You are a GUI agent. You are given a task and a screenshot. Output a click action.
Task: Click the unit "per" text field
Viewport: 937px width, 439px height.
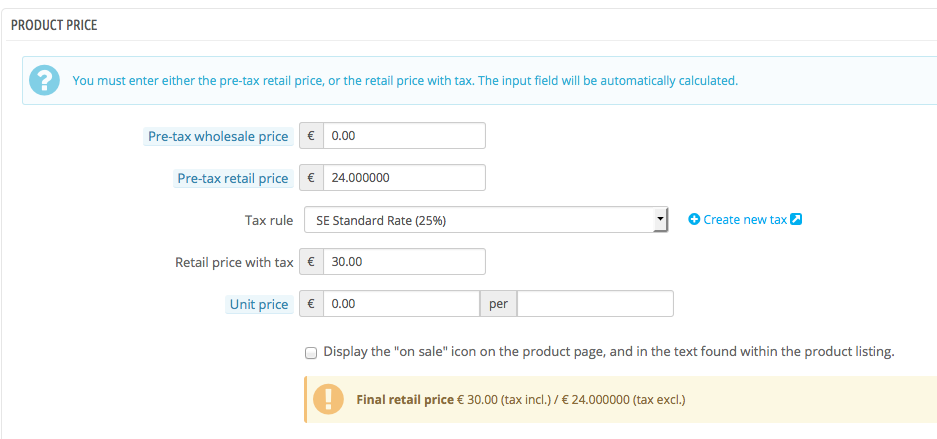595,304
